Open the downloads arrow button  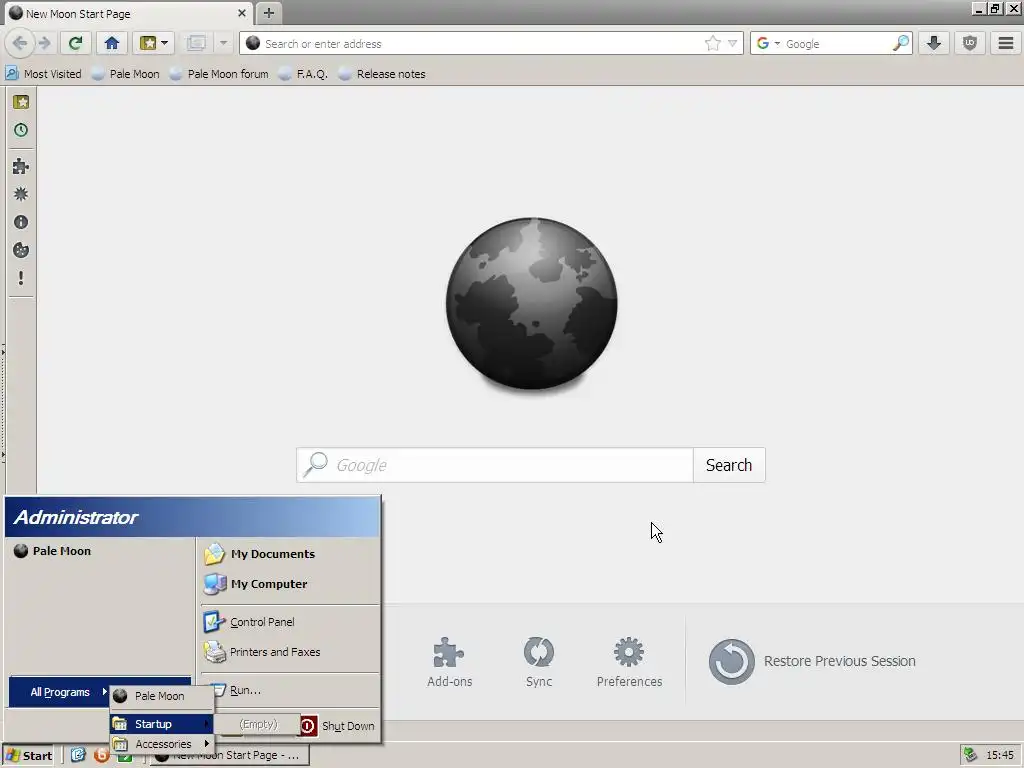click(934, 44)
